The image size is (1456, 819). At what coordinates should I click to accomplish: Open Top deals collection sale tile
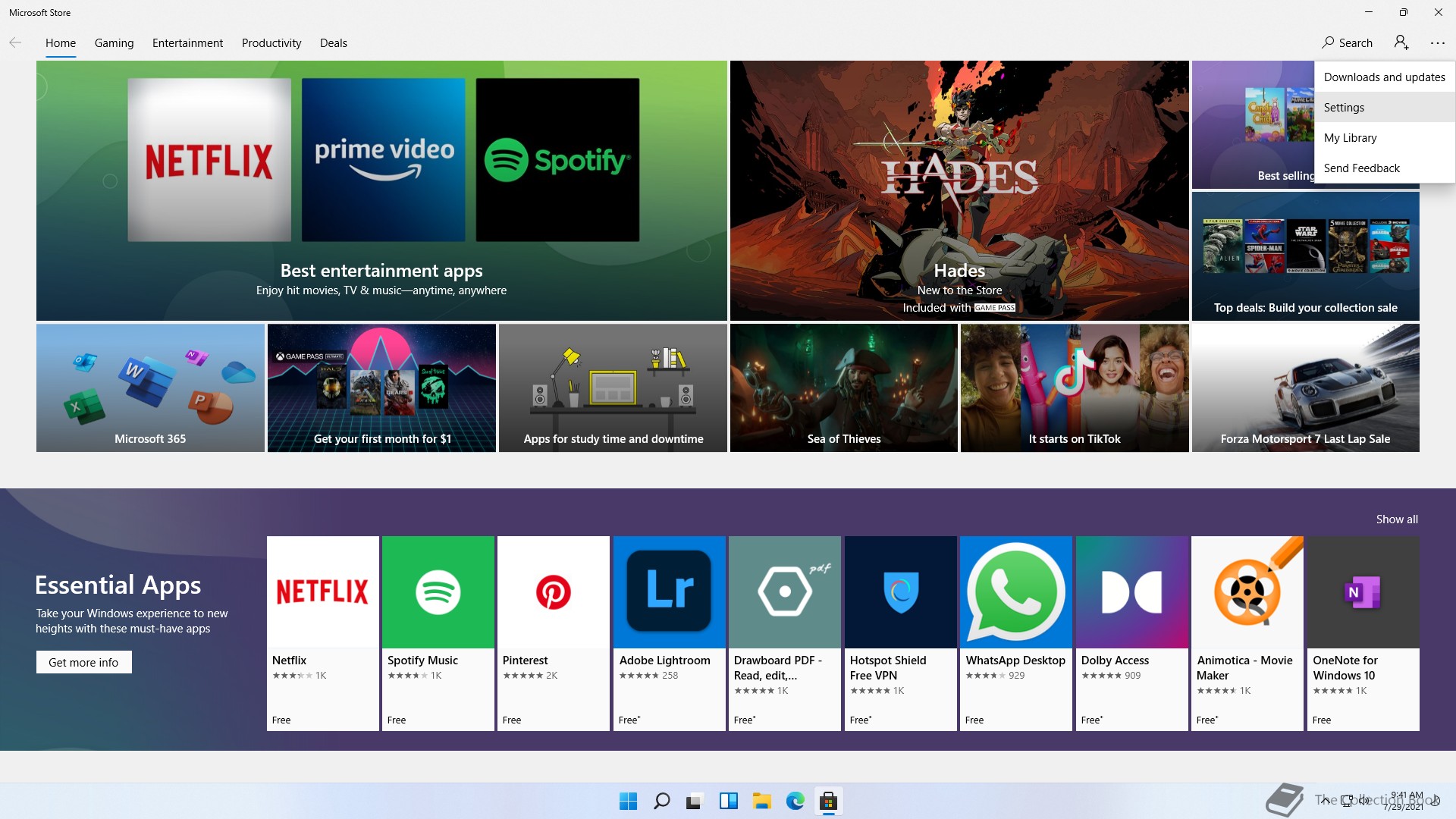[x=1306, y=256]
